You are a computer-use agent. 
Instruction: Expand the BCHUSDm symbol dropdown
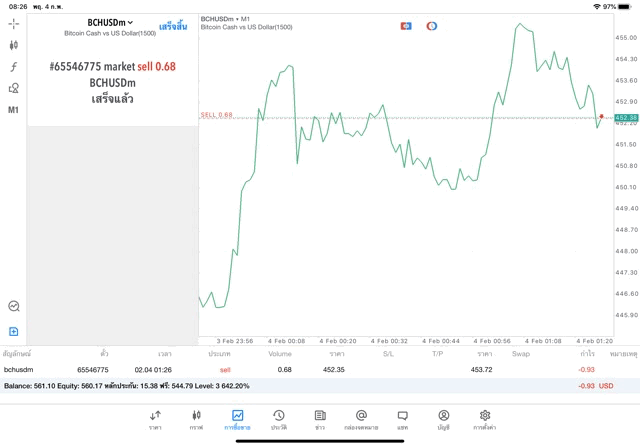coord(110,22)
